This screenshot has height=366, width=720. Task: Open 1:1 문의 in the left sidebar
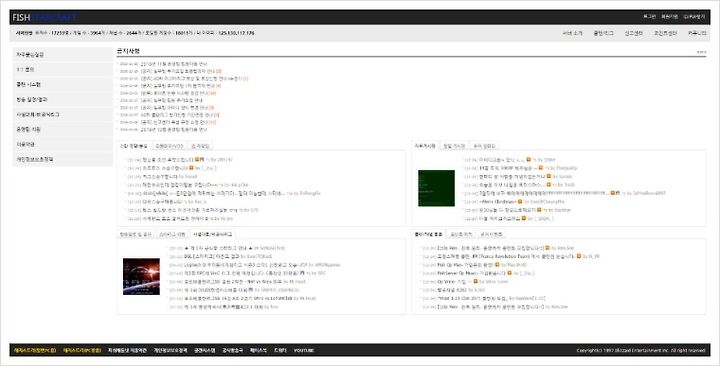pyautogui.click(x=62, y=69)
